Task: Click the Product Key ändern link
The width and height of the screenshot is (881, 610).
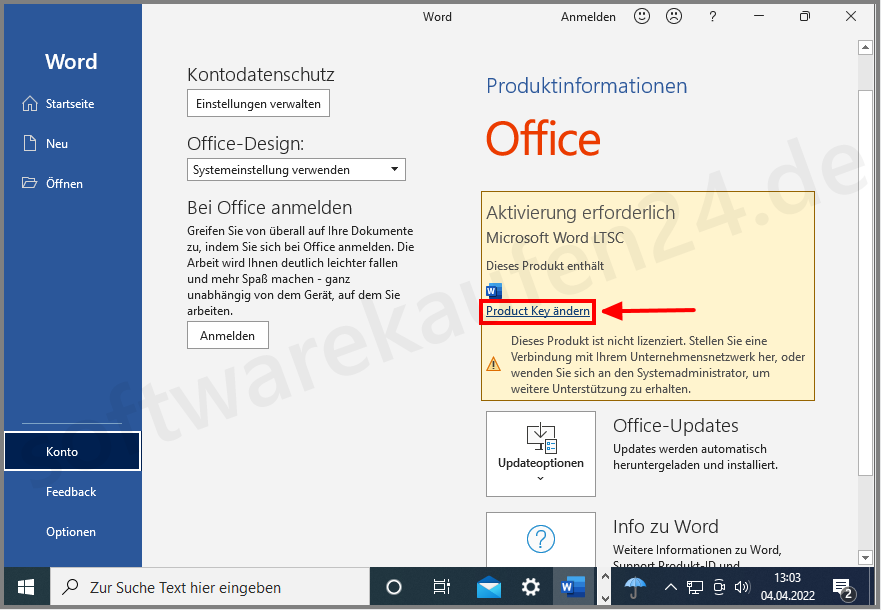Action: tap(536, 311)
